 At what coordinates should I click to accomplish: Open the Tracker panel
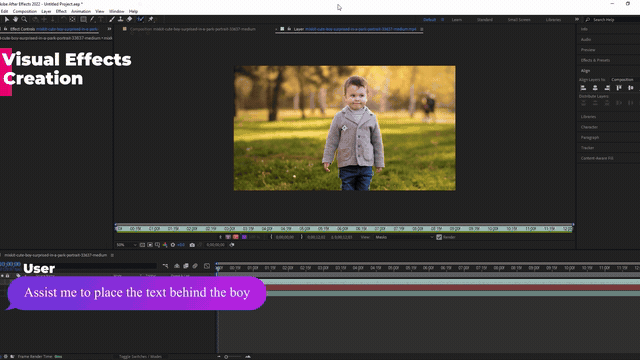coord(587,148)
